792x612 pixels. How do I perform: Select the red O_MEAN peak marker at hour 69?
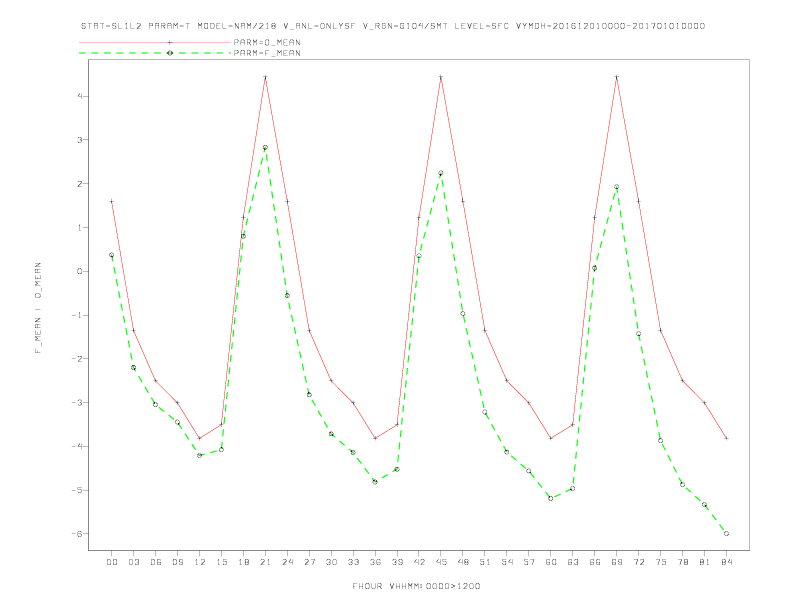pyautogui.click(x=617, y=77)
